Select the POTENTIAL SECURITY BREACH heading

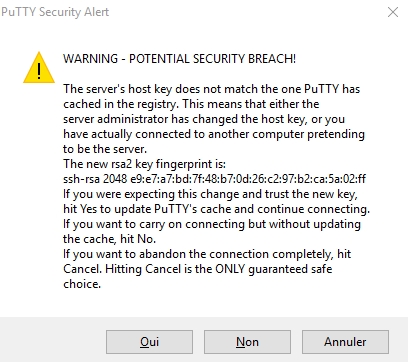[179, 59]
